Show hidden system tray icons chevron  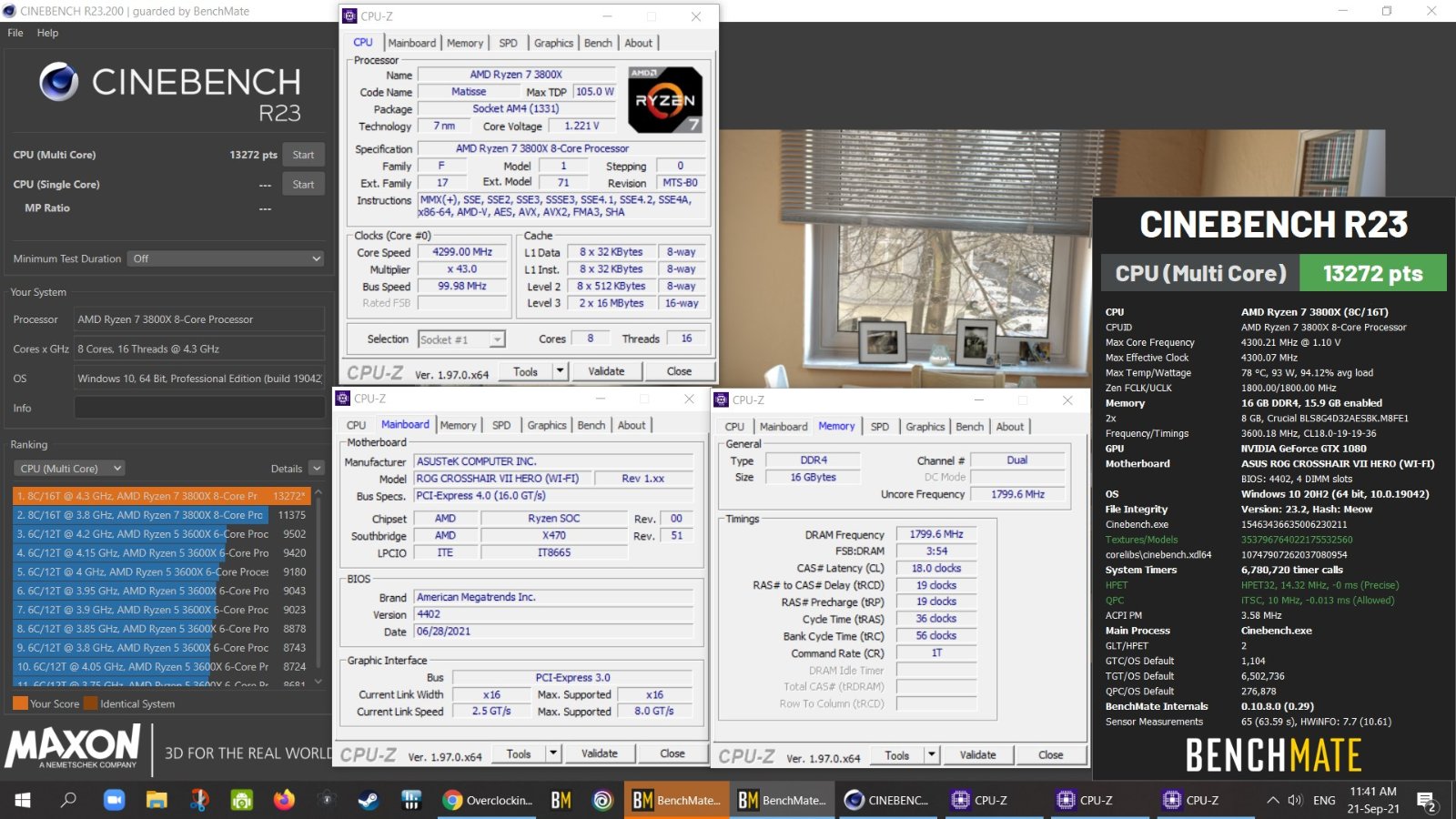[x=1272, y=800]
